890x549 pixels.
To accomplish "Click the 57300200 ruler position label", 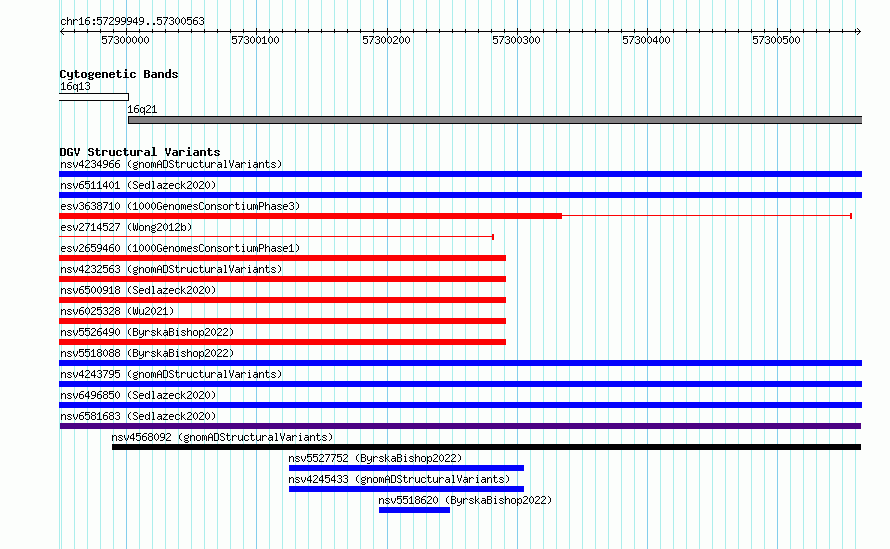I will click(386, 40).
